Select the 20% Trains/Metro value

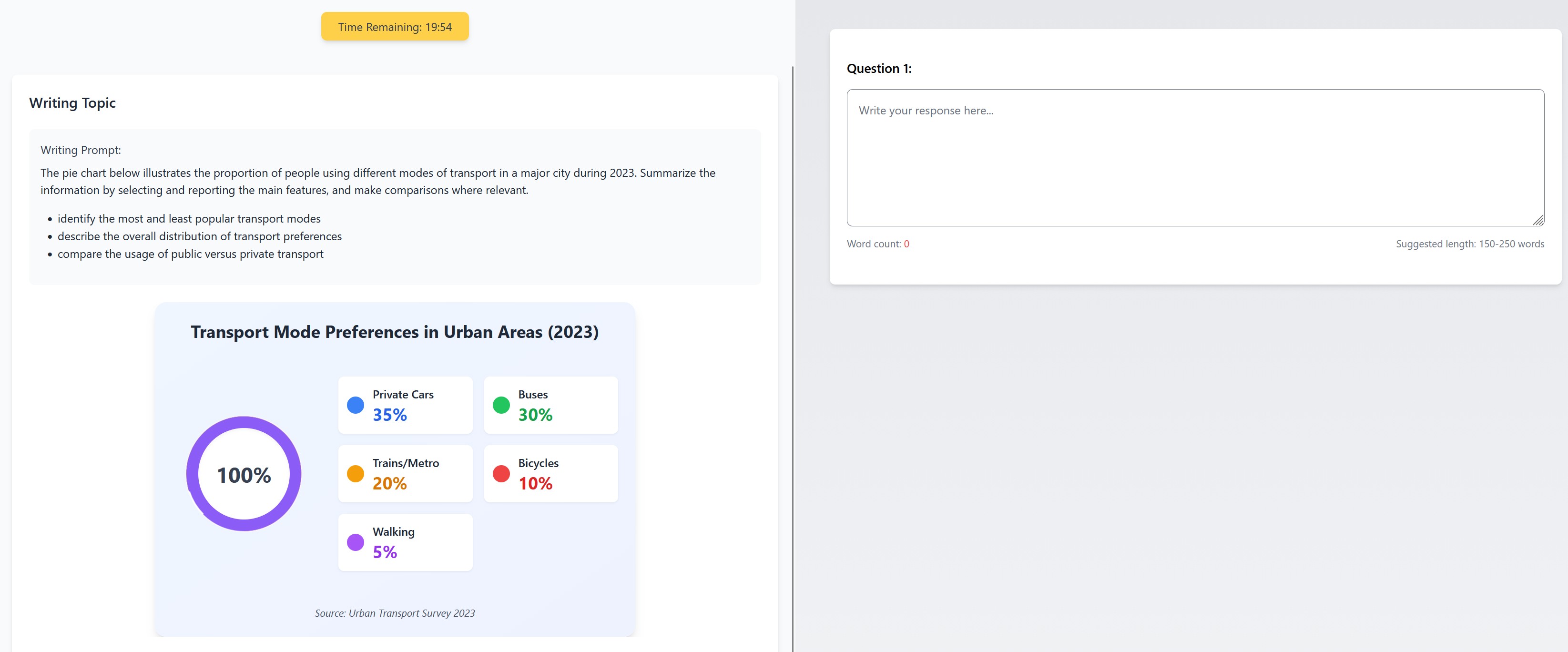pos(389,483)
